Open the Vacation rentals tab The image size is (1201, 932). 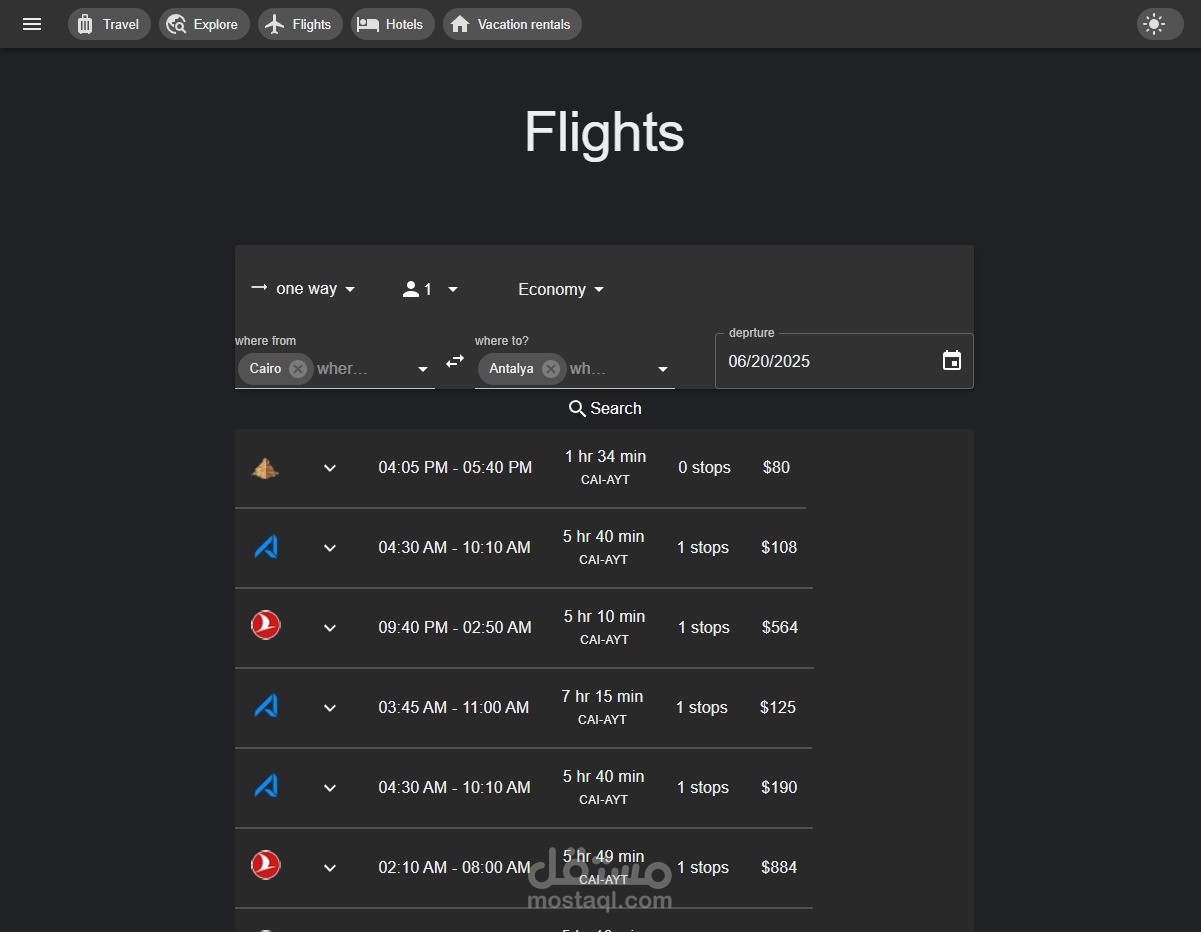[x=512, y=24]
